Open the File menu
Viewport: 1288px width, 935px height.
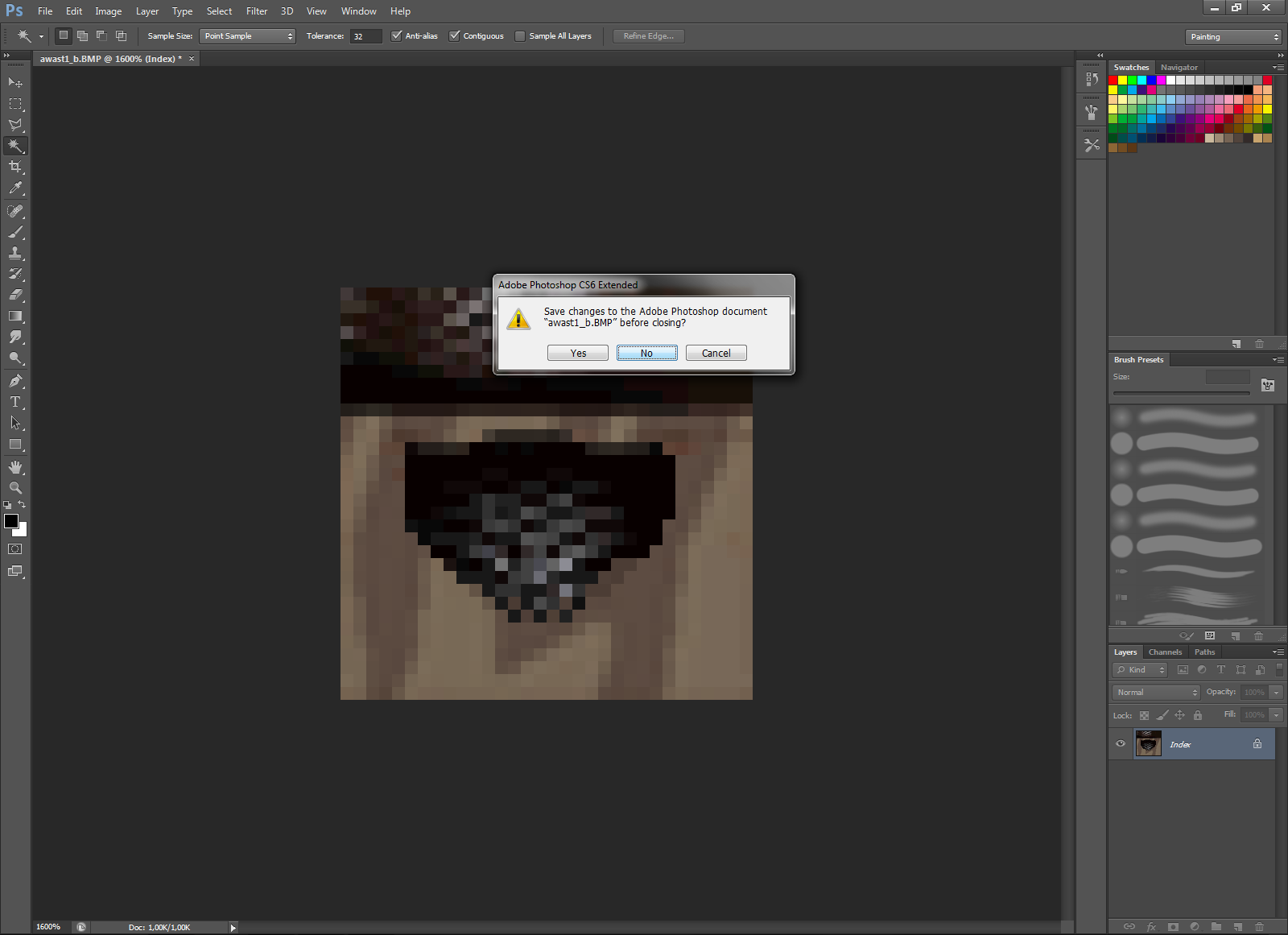[x=45, y=11]
